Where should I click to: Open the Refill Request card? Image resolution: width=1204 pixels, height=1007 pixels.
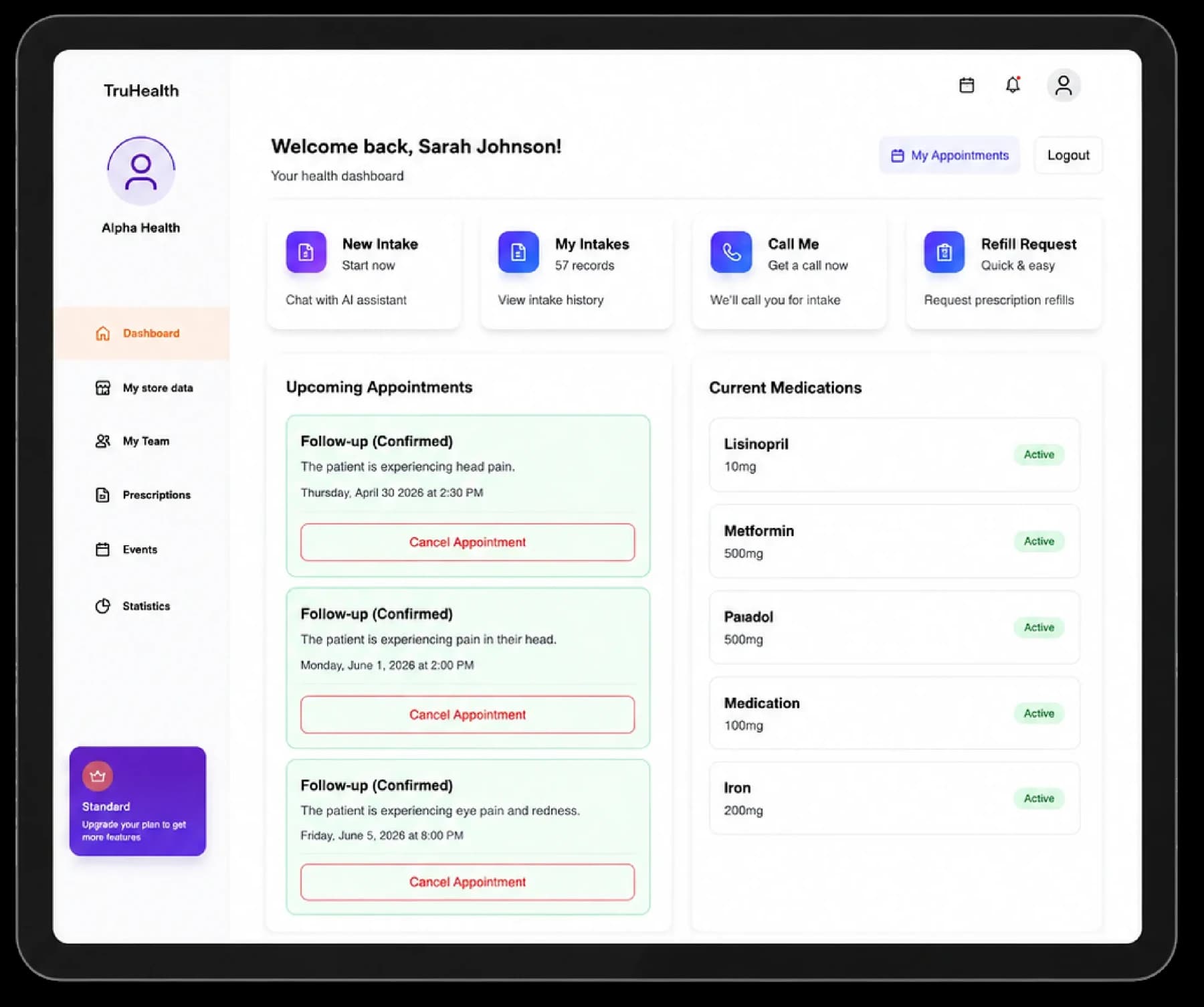1003,272
